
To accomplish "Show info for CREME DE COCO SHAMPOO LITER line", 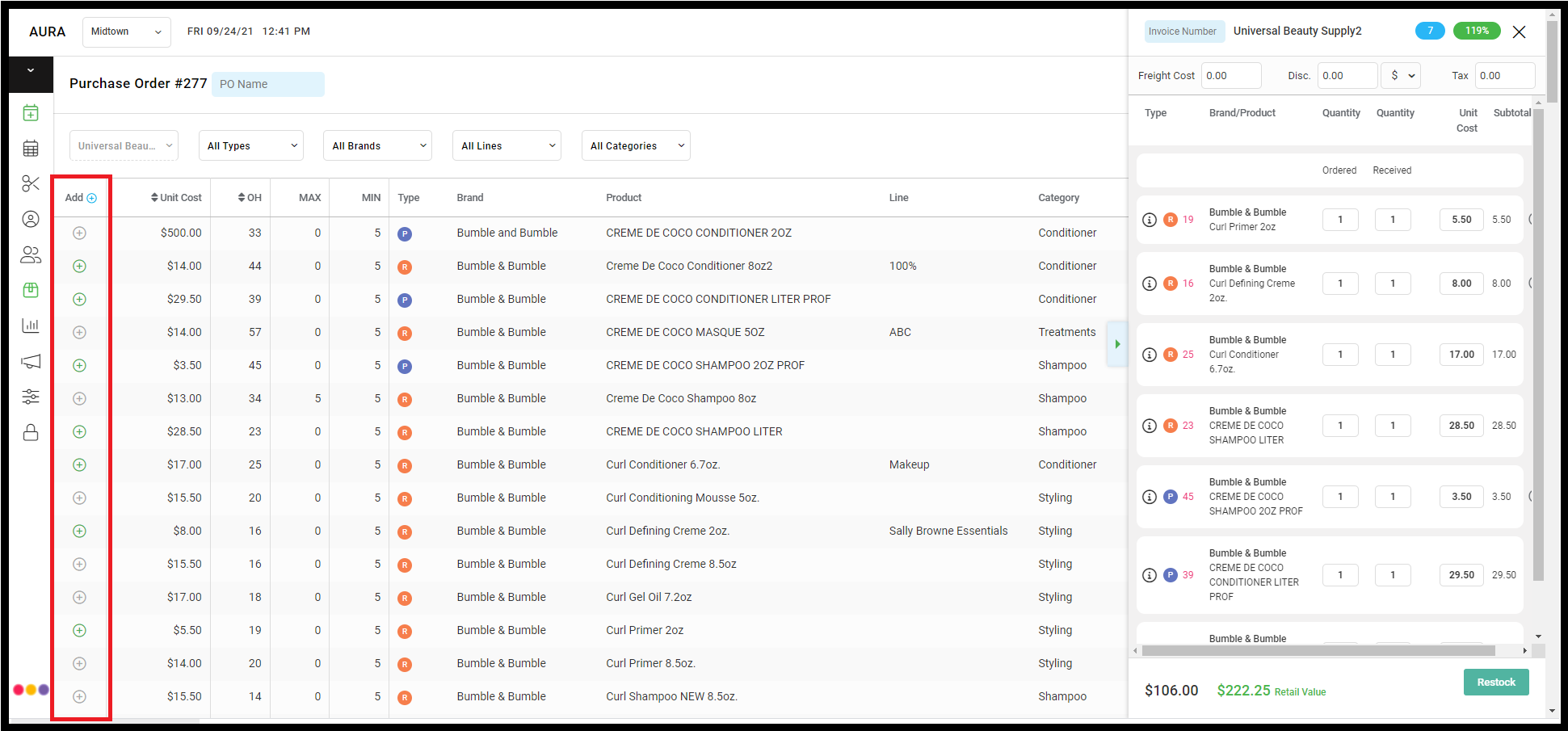I will (1150, 426).
